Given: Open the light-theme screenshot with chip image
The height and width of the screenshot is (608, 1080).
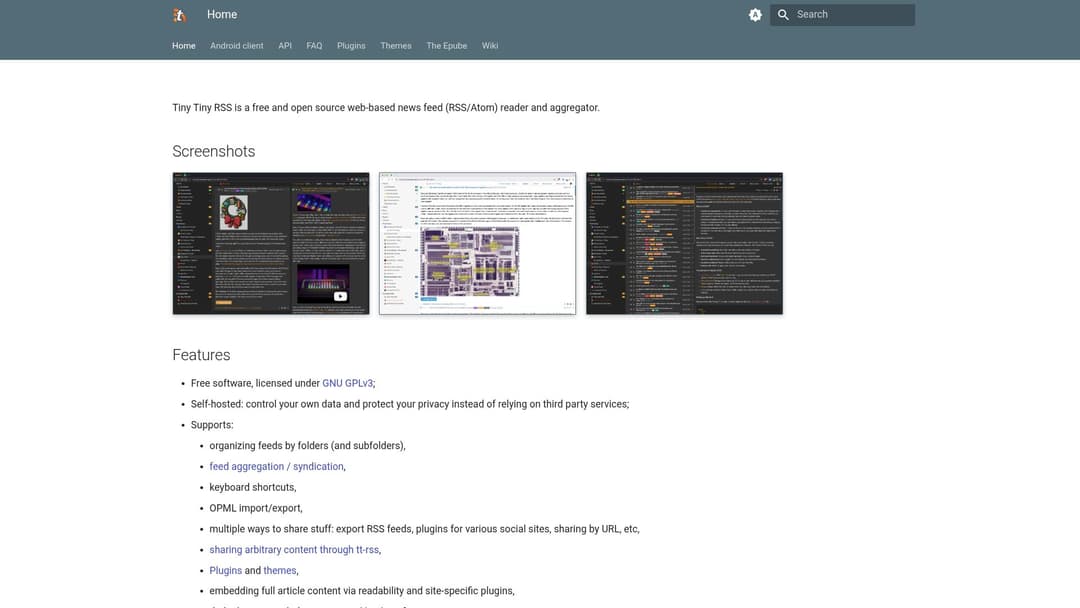Looking at the screenshot, I should point(477,244).
